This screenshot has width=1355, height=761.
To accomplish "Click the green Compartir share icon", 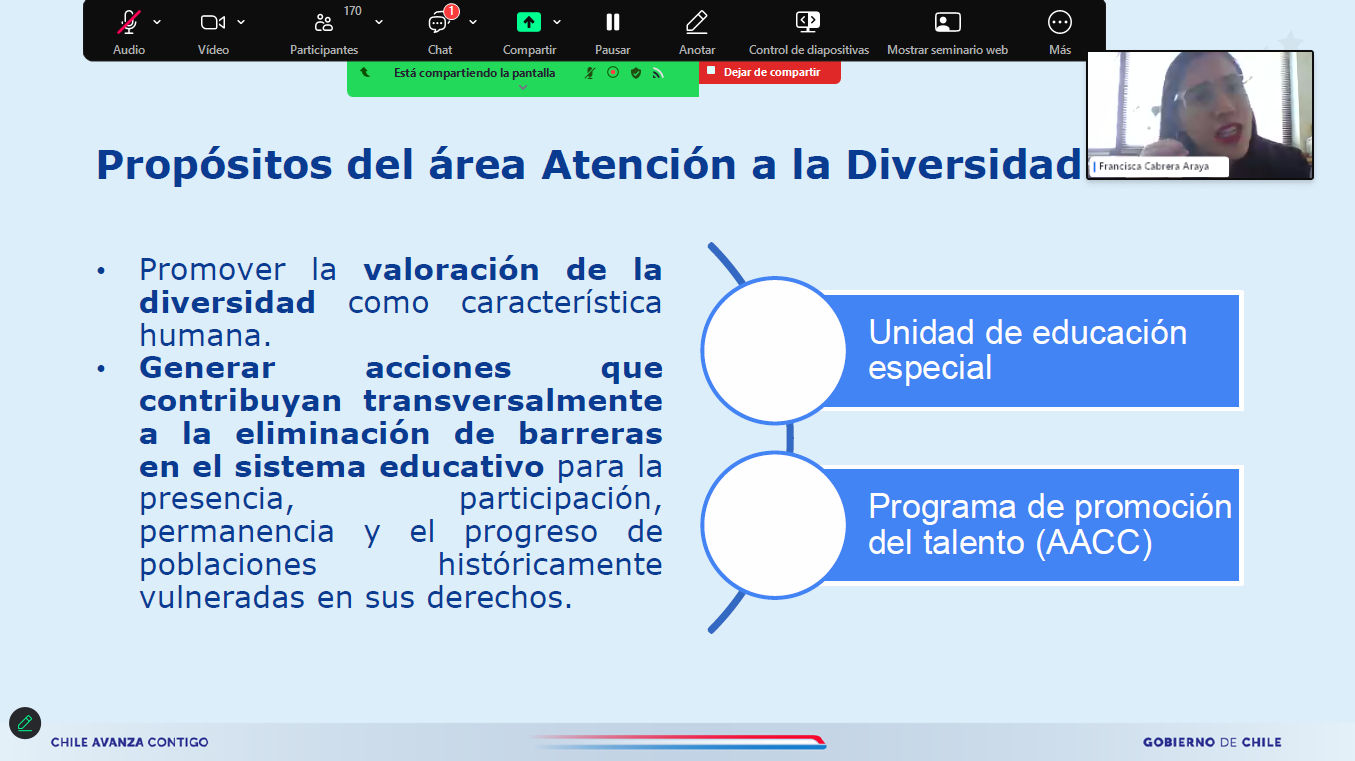I will [x=528, y=23].
